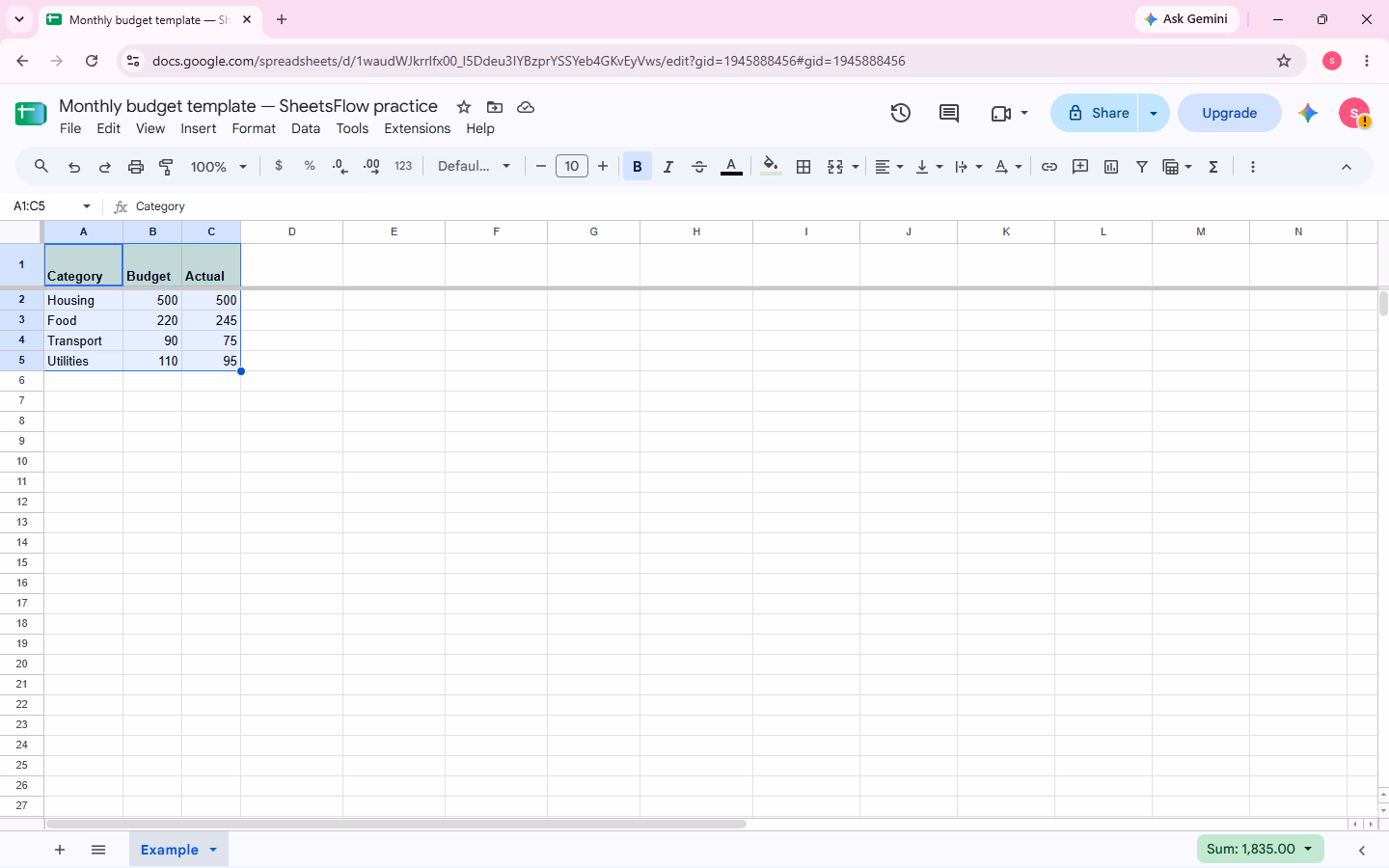Print the spreadsheet using printer icon
1389x868 pixels.
(136, 167)
